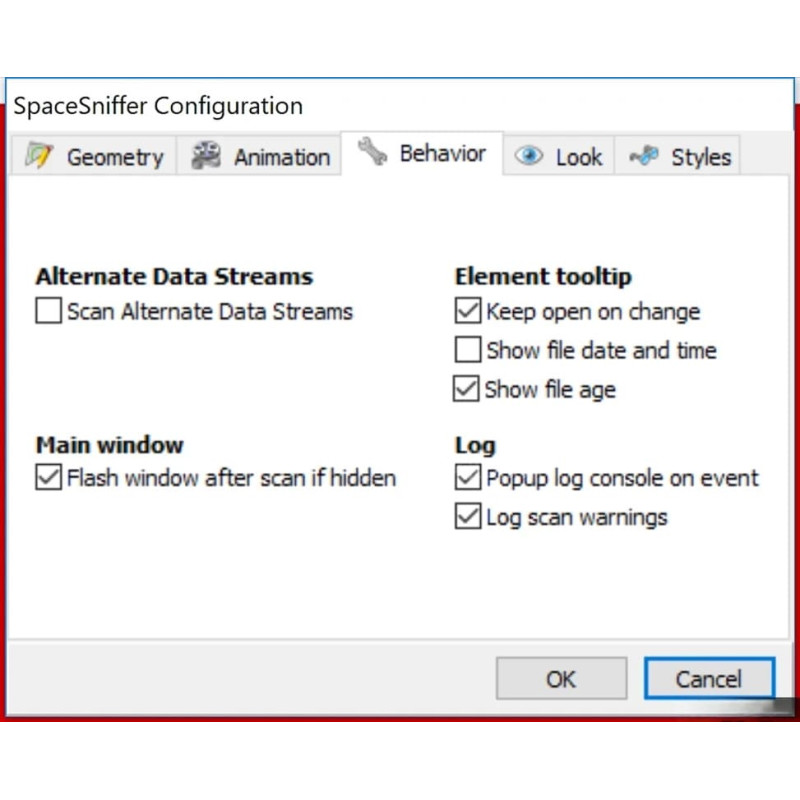
Task: Click the Styles tab icon
Action: pos(644,155)
